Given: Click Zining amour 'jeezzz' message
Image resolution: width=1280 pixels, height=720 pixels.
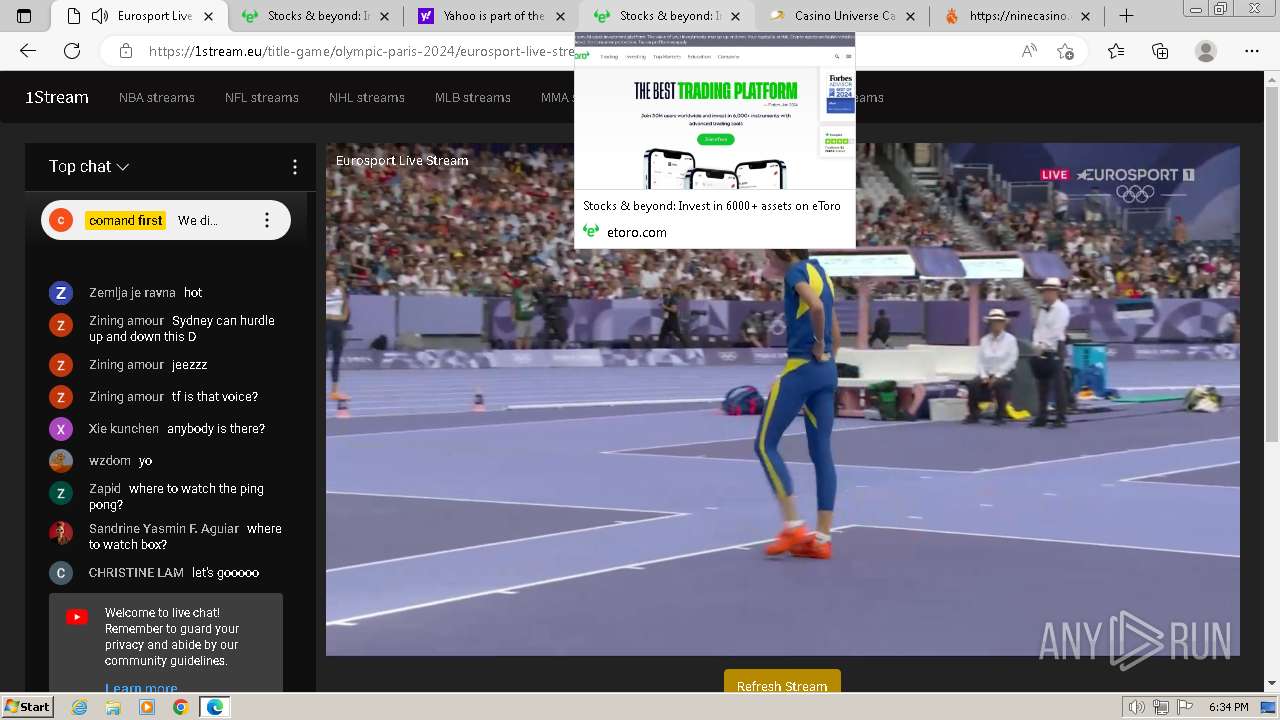Looking at the screenshot, I should tap(148, 365).
